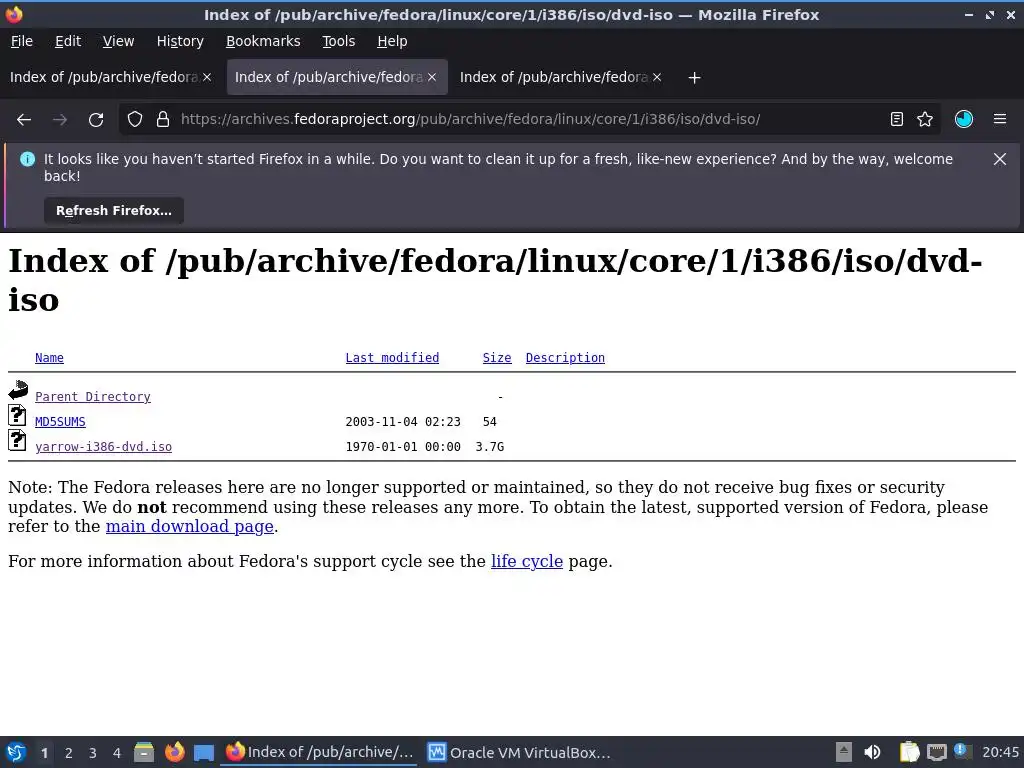
Task: Follow the main download page link
Action: tap(189, 526)
